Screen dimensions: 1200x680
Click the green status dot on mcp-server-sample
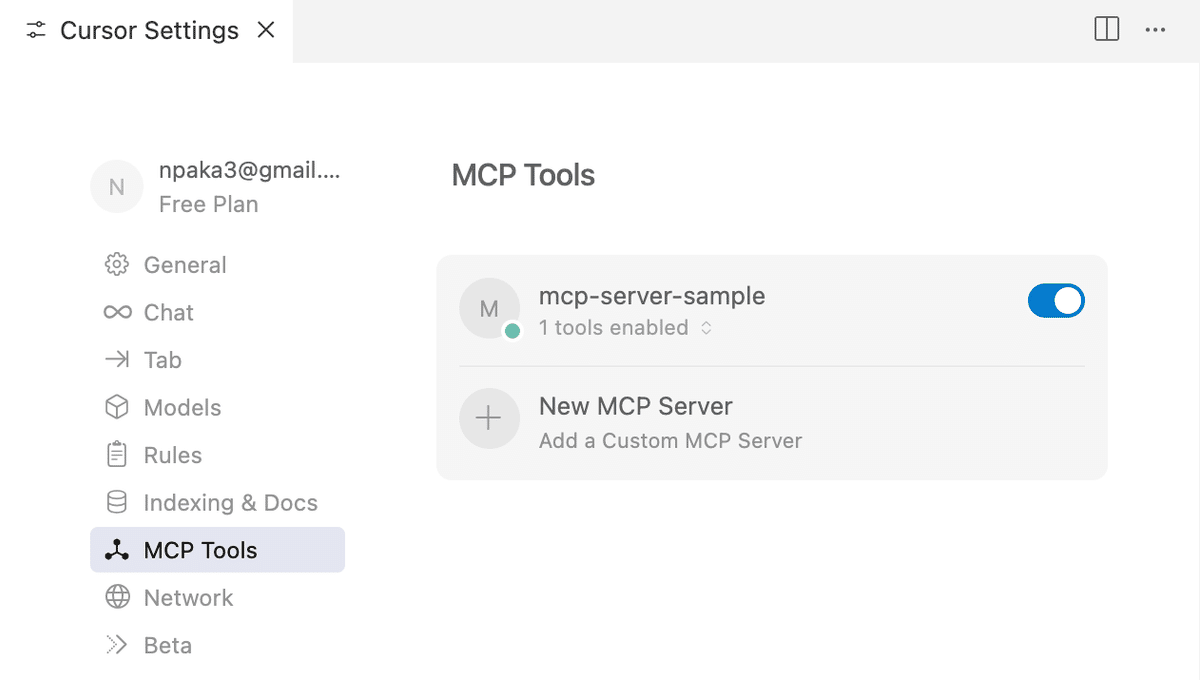[x=514, y=330]
